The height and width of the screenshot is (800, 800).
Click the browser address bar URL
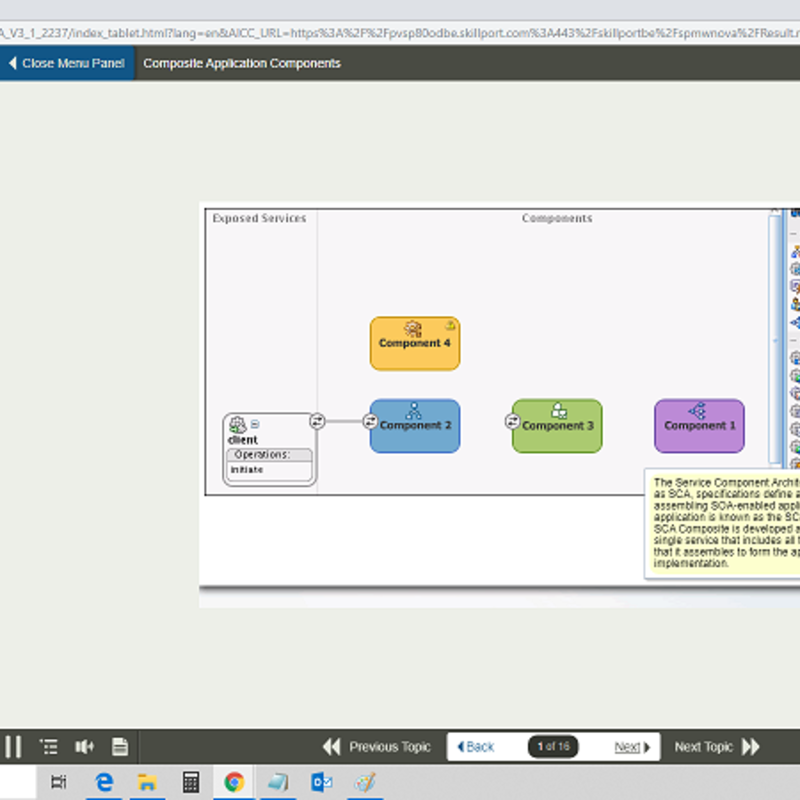click(x=400, y=33)
